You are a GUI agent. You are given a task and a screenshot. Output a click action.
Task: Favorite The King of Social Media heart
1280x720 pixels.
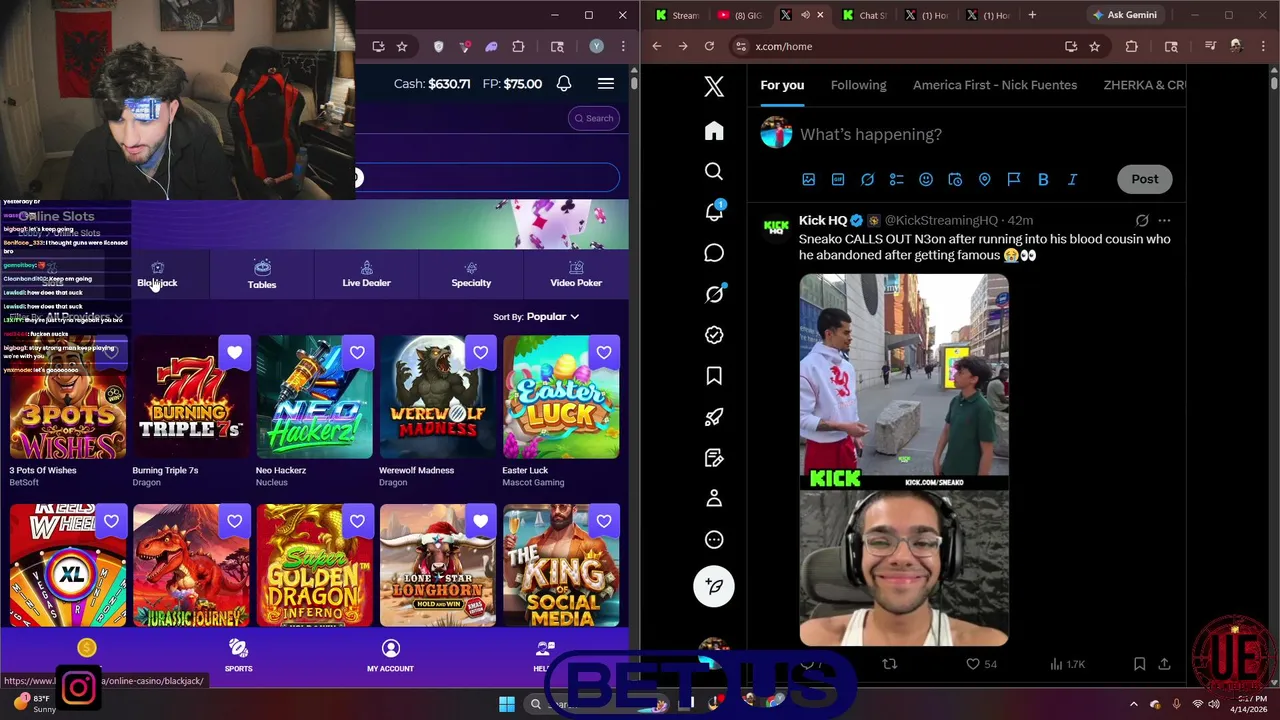tap(604, 521)
